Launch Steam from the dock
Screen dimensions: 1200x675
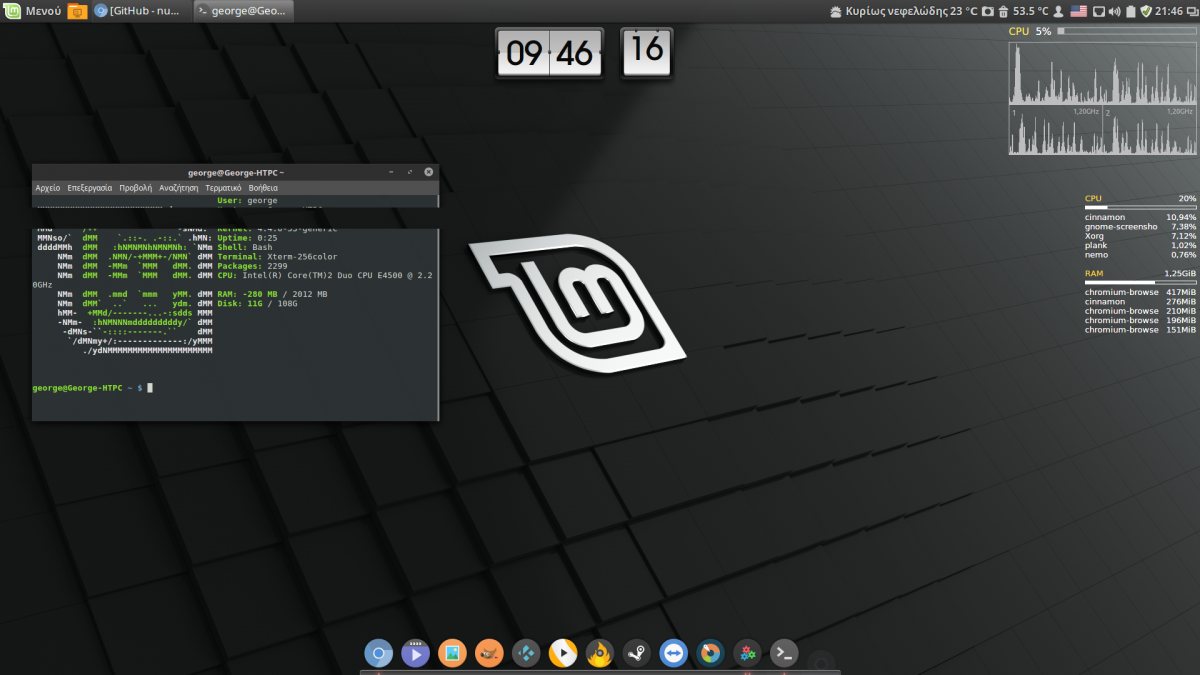tap(636, 654)
